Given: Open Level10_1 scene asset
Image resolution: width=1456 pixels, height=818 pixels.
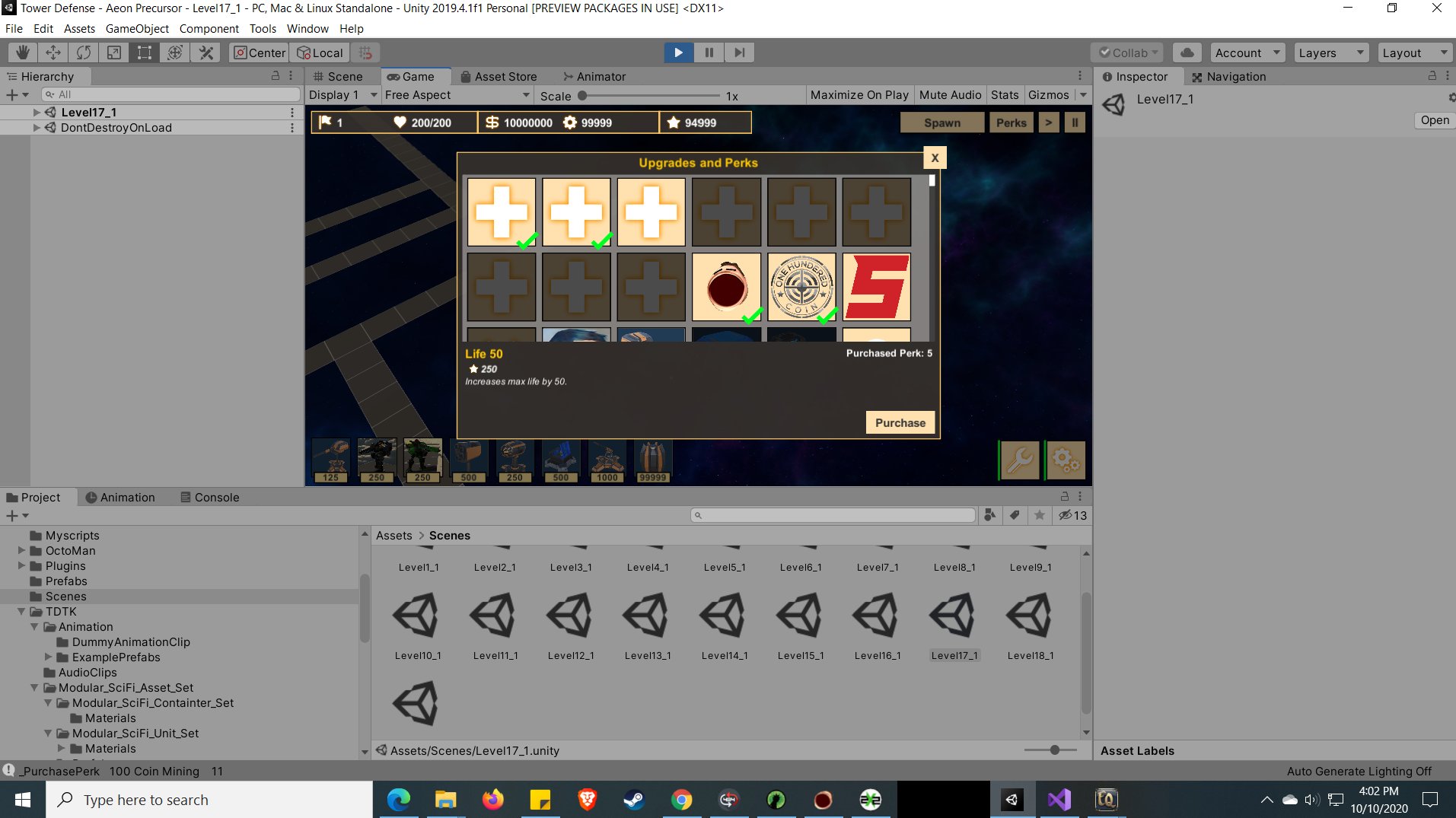Looking at the screenshot, I should 418,625.
